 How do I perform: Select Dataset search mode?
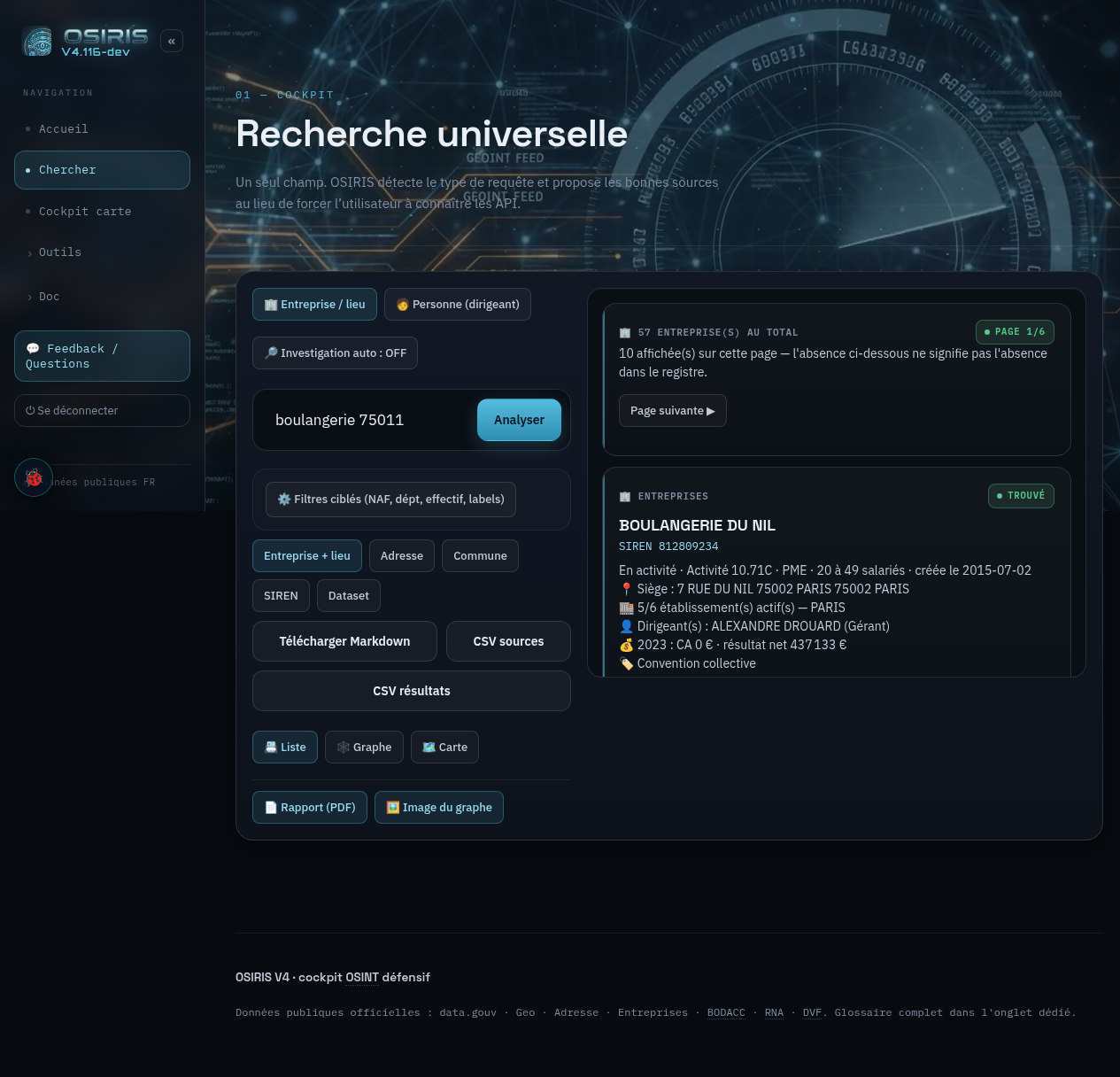tap(349, 595)
